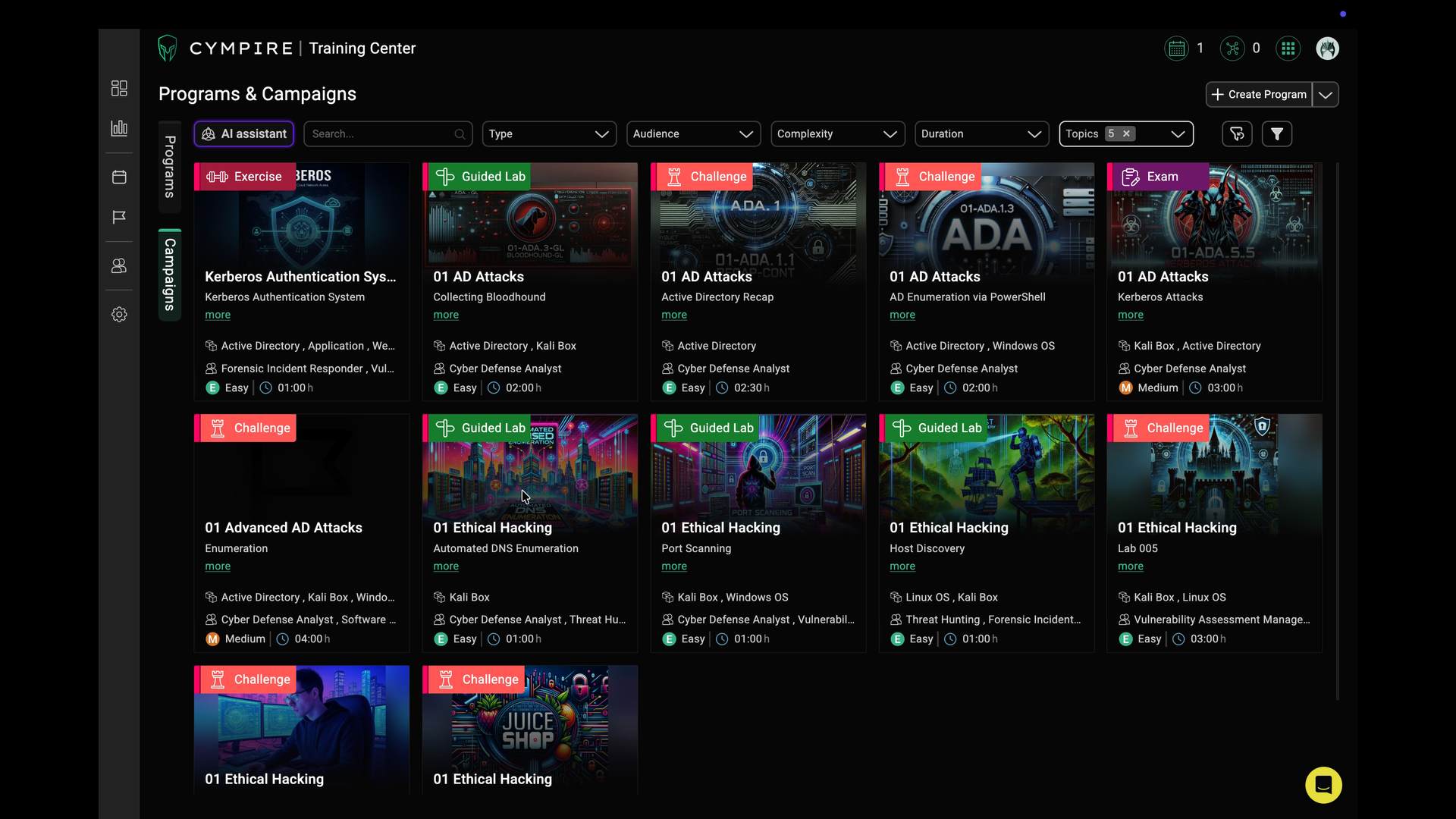Switch to the Programs vertical tab
The height and width of the screenshot is (819, 1456).
click(170, 168)
